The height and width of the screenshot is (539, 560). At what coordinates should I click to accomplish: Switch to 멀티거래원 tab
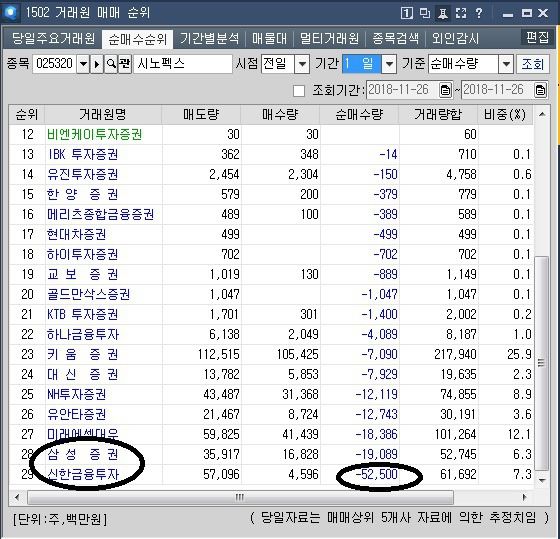329,38
